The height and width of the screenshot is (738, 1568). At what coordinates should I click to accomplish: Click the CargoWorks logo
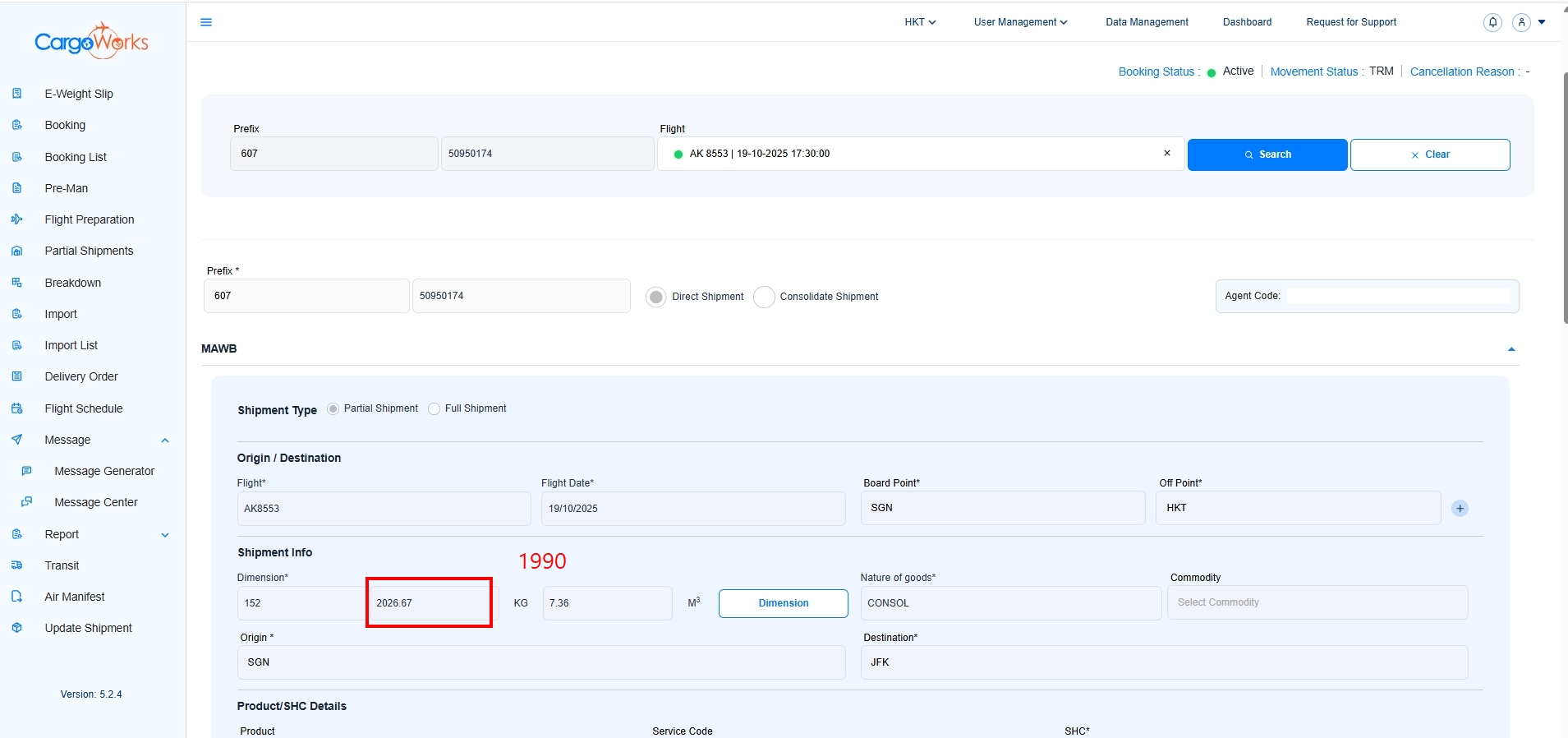click(91, 40)
